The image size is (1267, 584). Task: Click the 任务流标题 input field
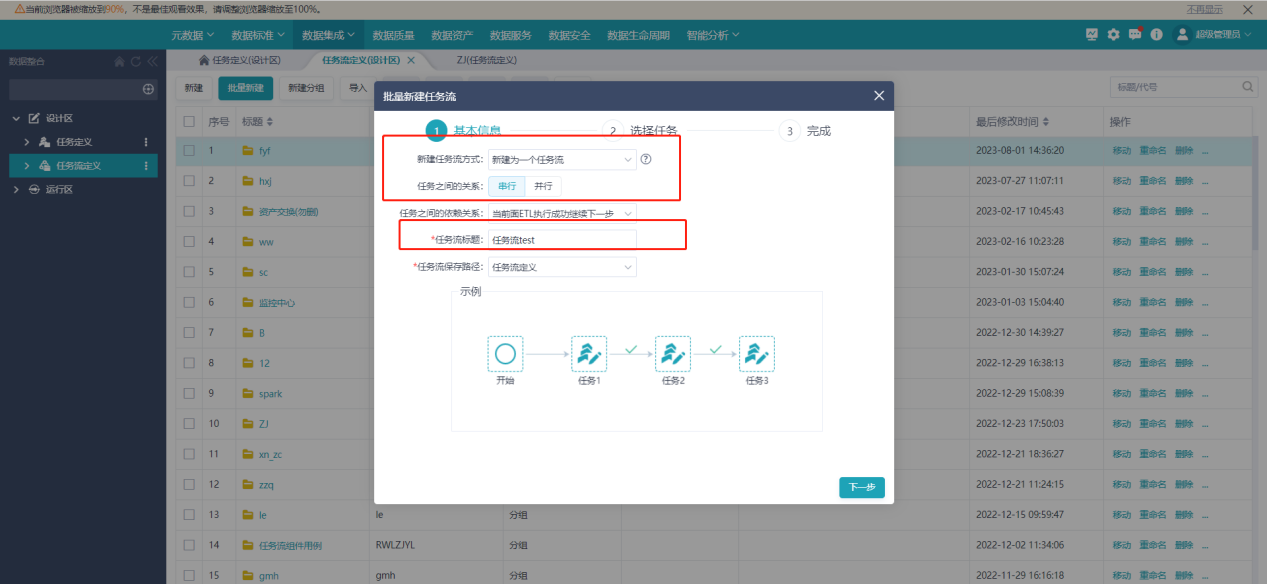click(561, 240)
